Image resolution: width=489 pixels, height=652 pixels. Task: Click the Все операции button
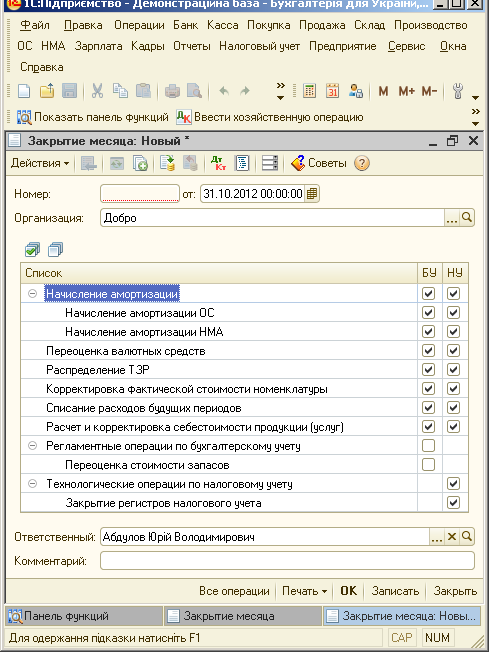[234, 591]
